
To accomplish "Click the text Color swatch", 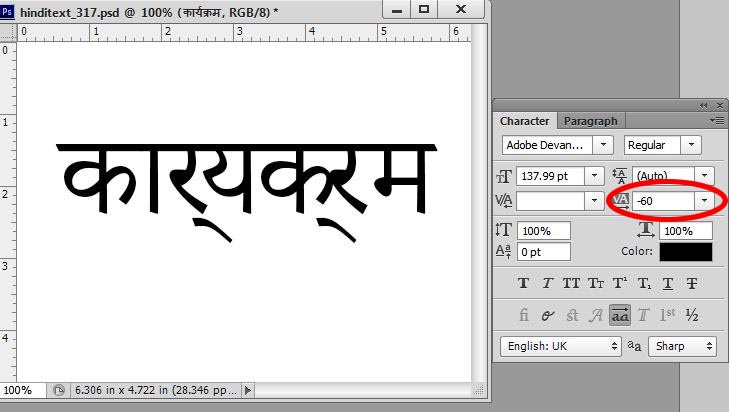I will [686, 252].
